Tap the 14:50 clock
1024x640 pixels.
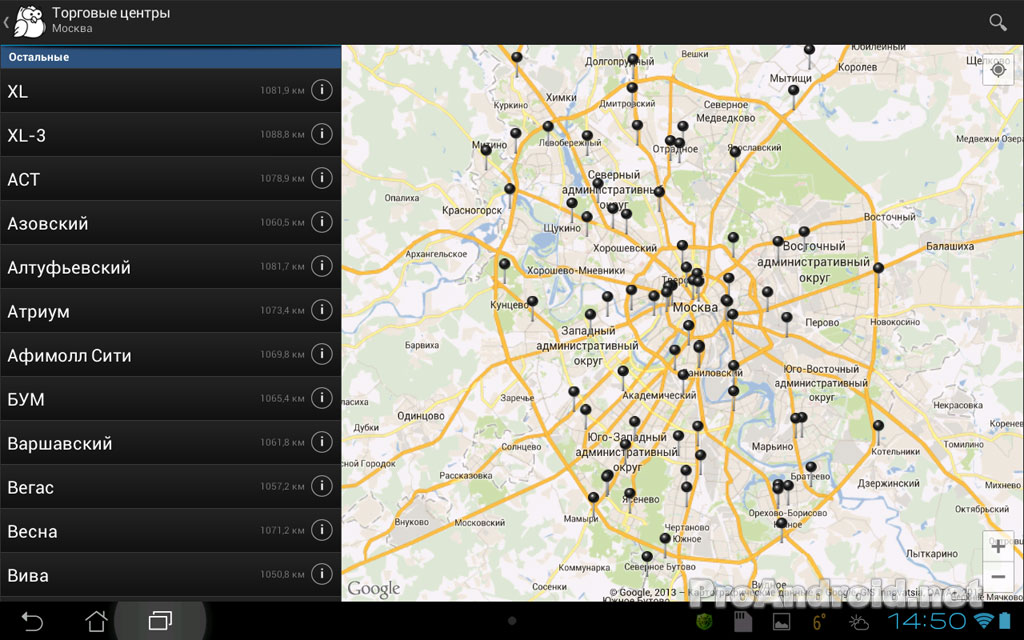click(x=926, y=620)
